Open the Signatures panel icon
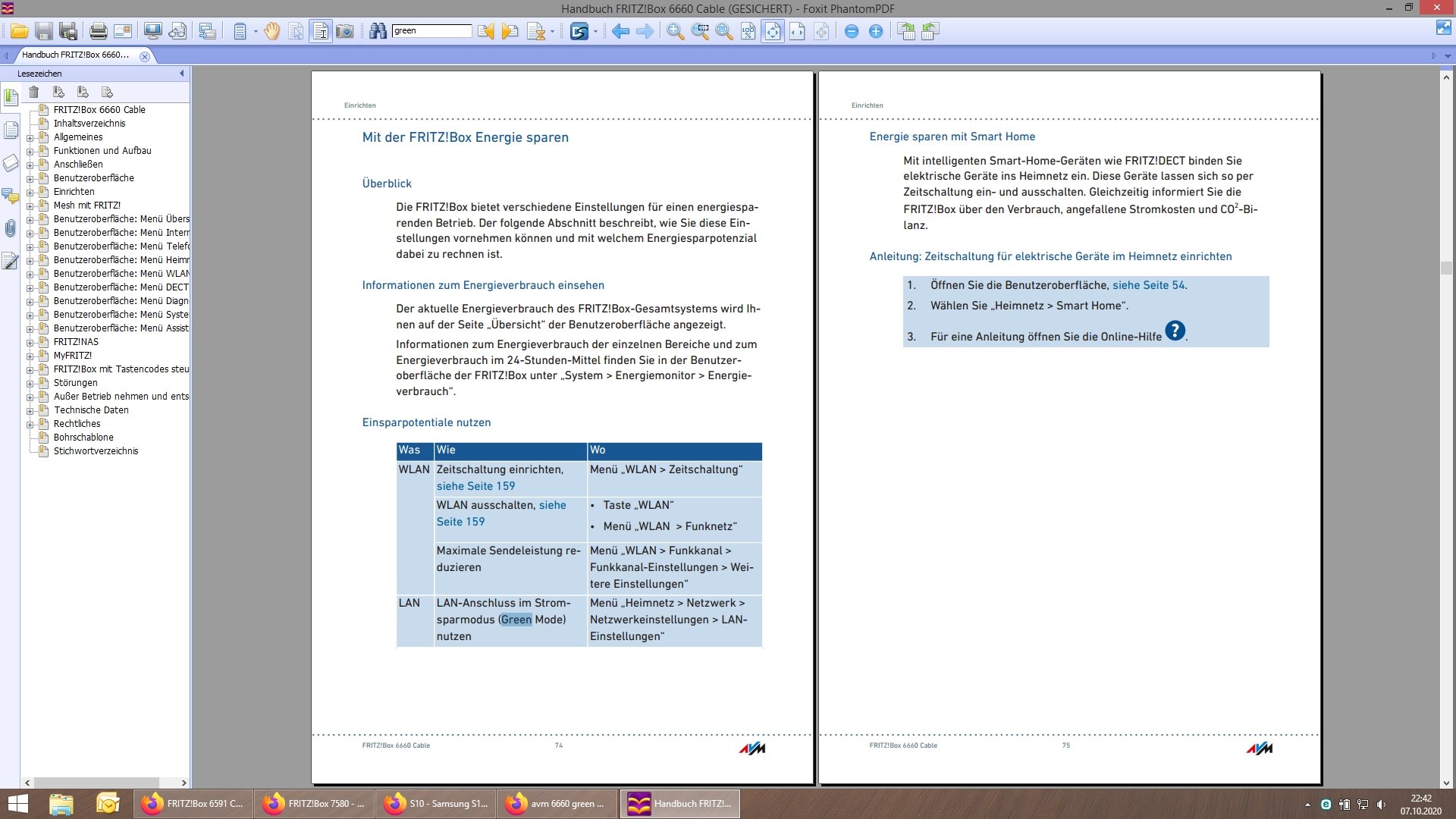 11,261
